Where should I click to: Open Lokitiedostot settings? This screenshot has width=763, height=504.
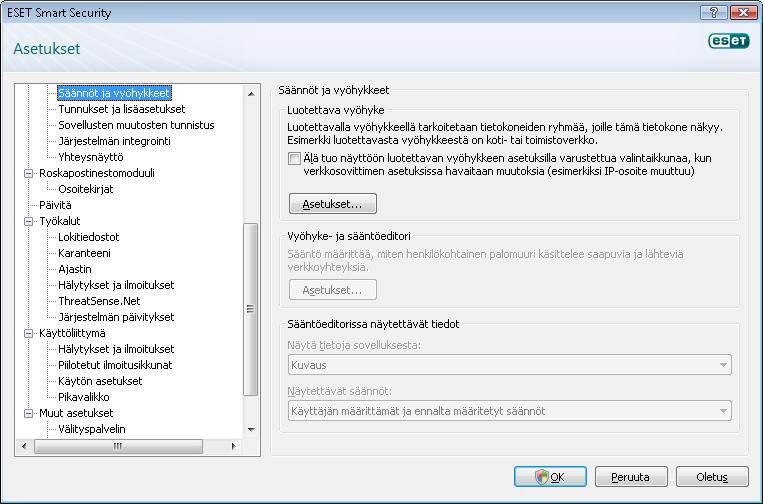pos(89,237)
